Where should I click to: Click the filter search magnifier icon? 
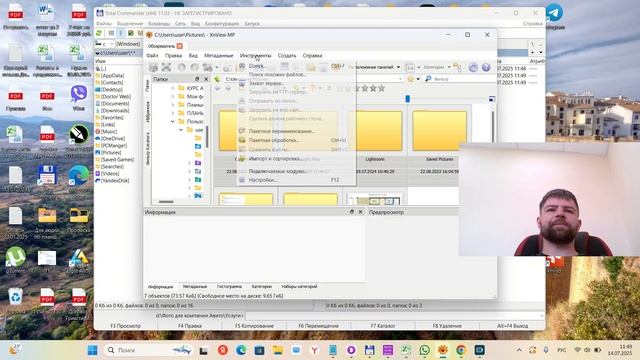click(428, 78)
